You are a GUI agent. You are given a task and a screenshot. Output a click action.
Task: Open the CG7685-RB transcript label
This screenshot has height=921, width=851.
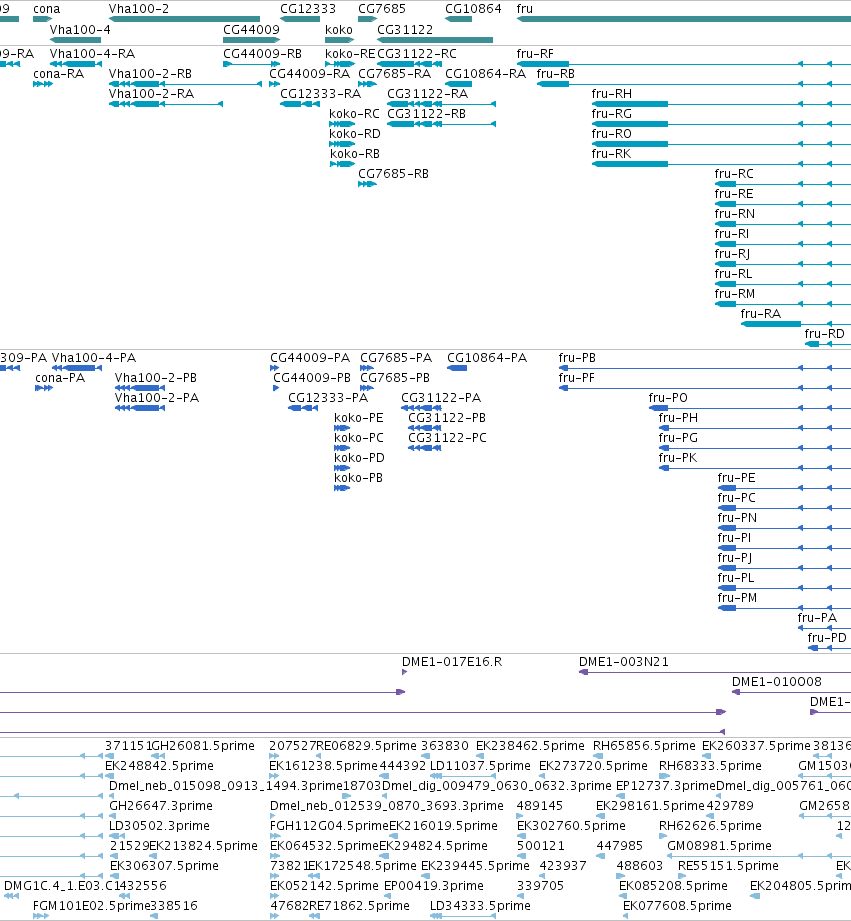(393, 173)
